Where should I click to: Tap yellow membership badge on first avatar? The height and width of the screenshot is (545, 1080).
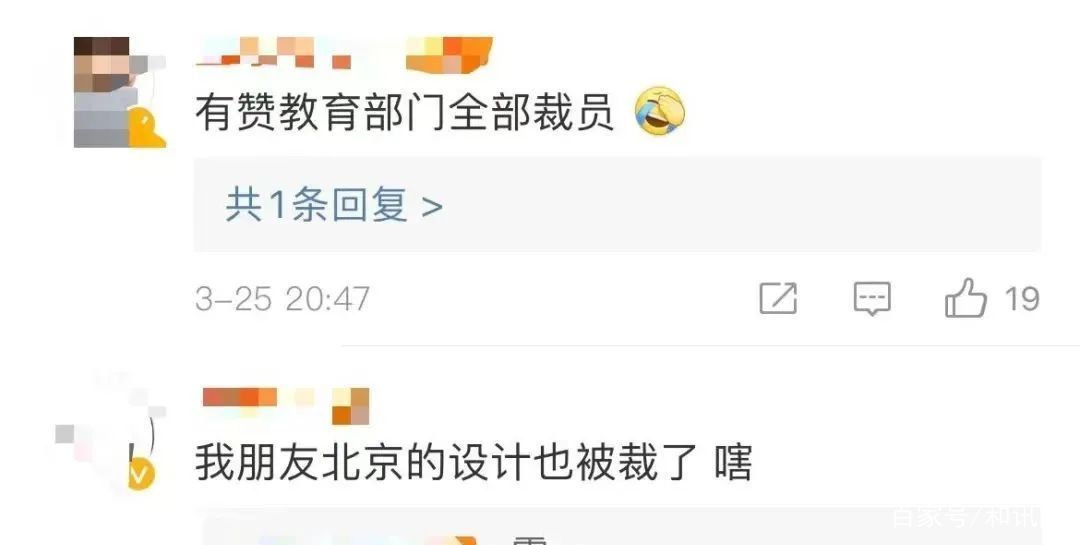click(146, 128)
